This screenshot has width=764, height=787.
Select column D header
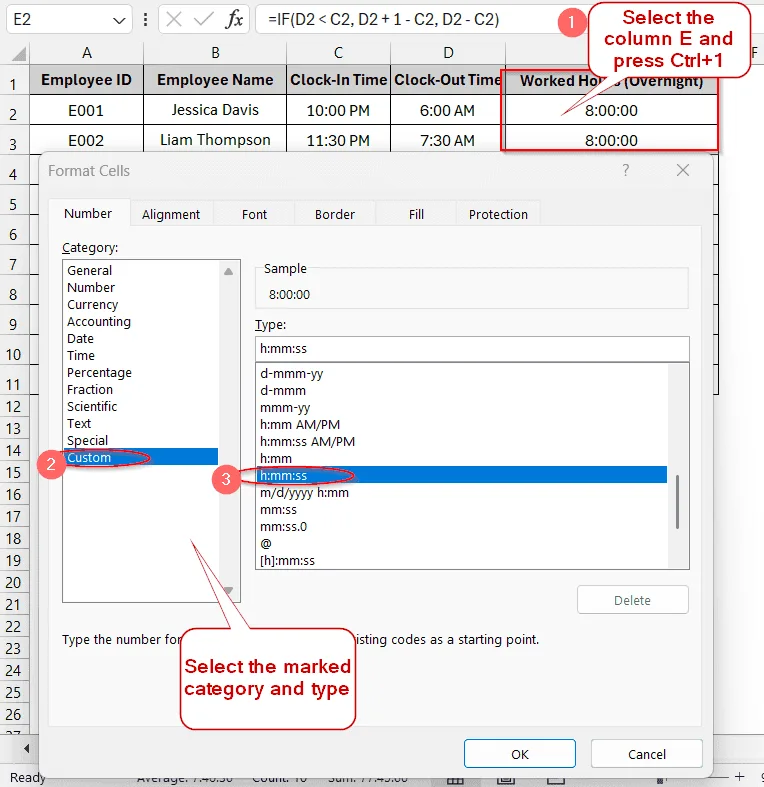click(x=448, y=53)
